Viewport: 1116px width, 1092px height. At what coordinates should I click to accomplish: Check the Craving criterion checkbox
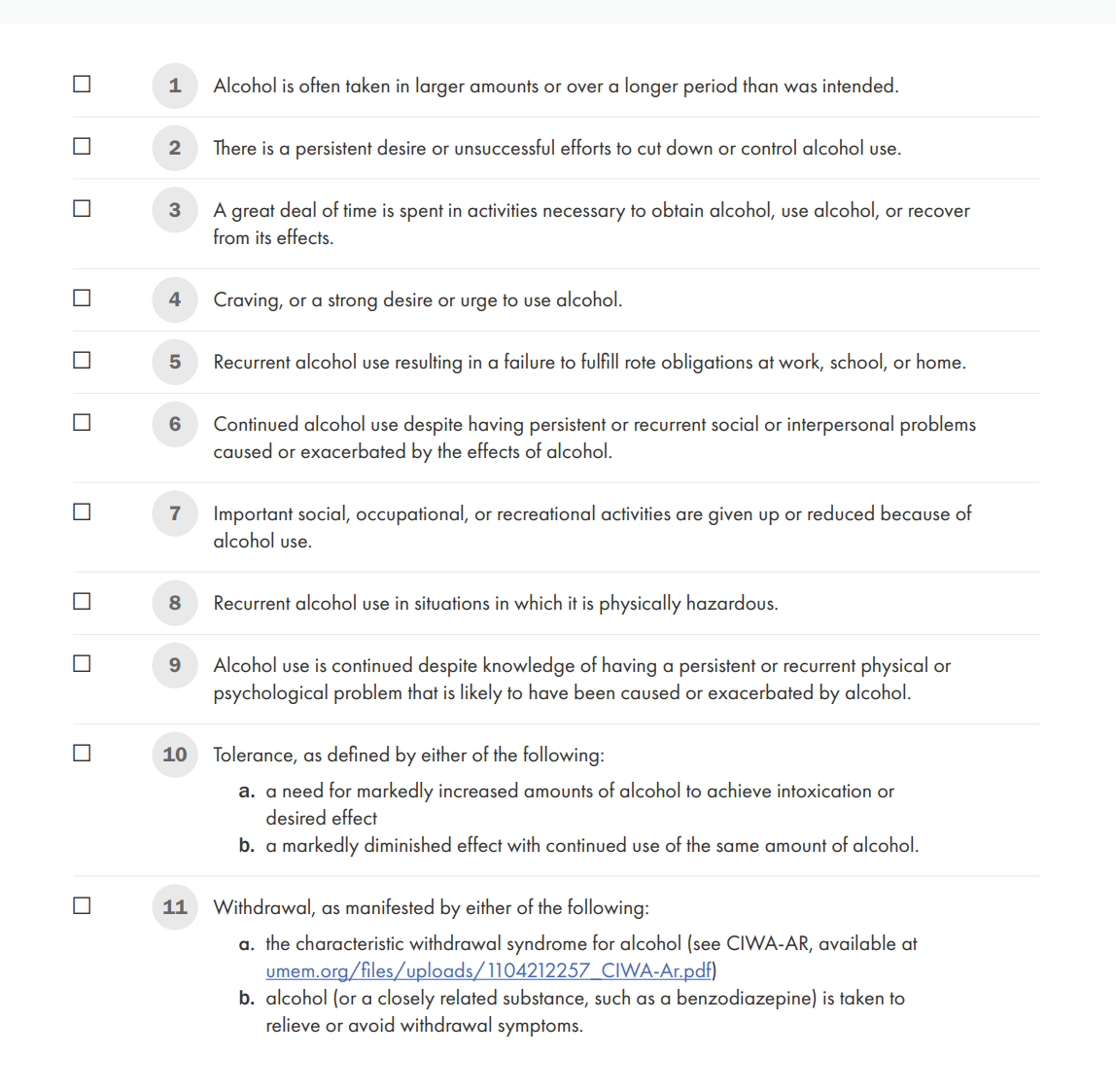(83, 298)
